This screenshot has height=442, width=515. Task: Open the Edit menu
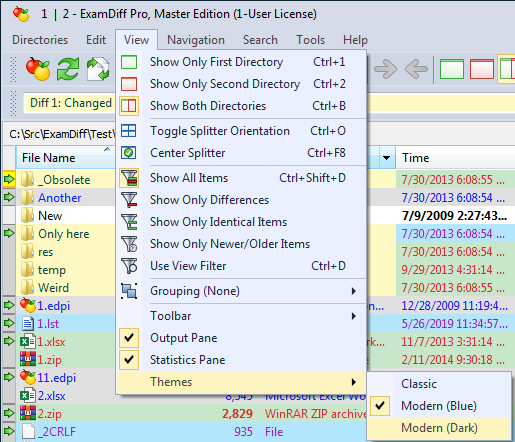click(x=96, y=40)
